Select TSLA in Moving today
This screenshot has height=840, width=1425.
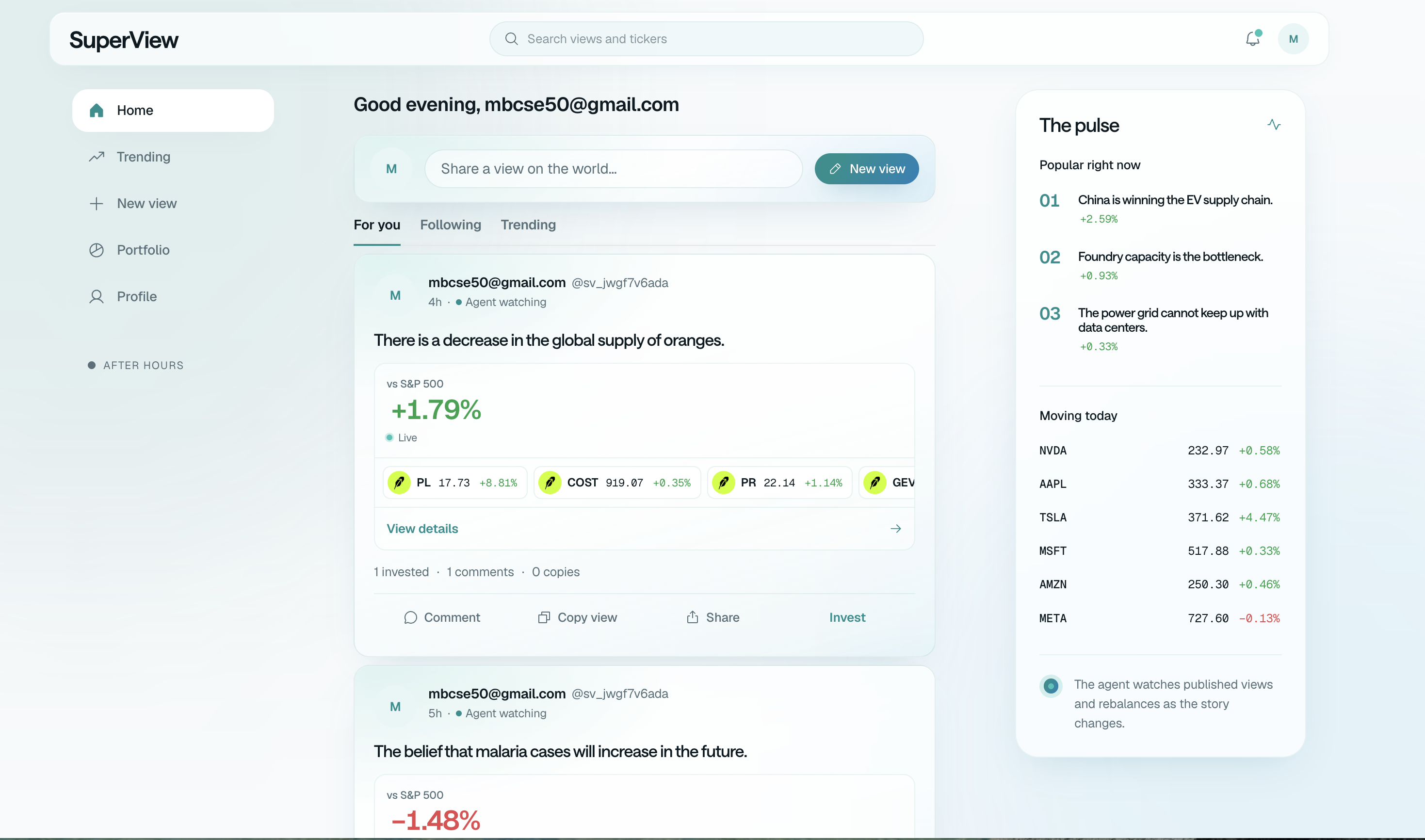pyautogui.click(x=1160, y=517)
